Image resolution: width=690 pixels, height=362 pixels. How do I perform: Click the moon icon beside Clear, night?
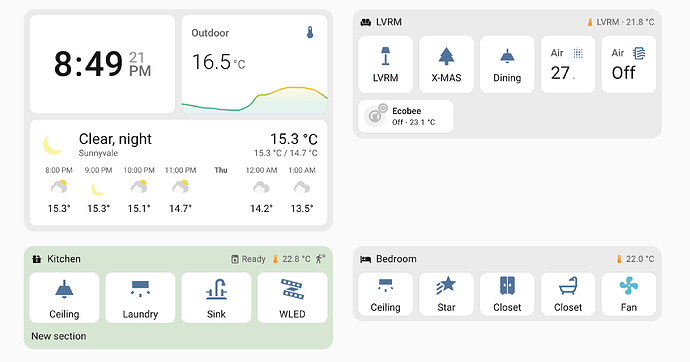53,145
